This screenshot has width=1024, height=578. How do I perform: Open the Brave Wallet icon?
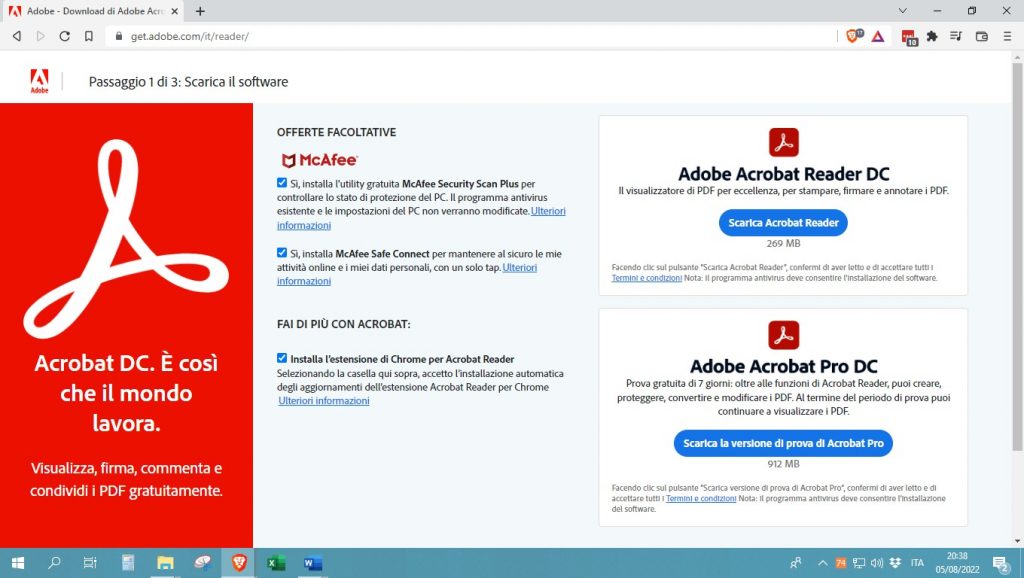[x=981, y=36]
